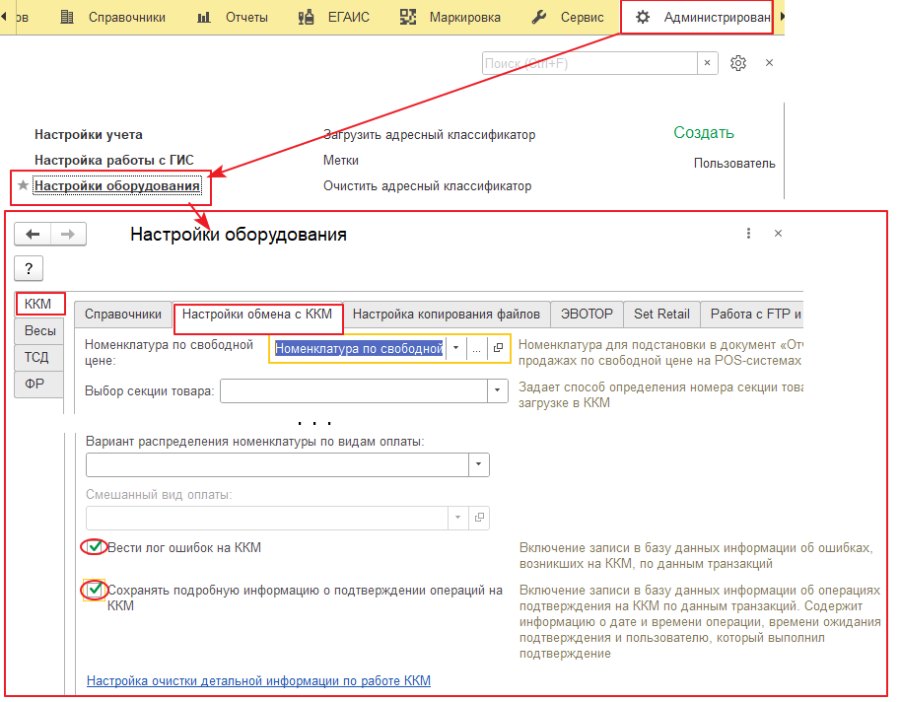The image size is (900, 702).
Task: Open the Сервис menu section
Action: coord(567,17)
